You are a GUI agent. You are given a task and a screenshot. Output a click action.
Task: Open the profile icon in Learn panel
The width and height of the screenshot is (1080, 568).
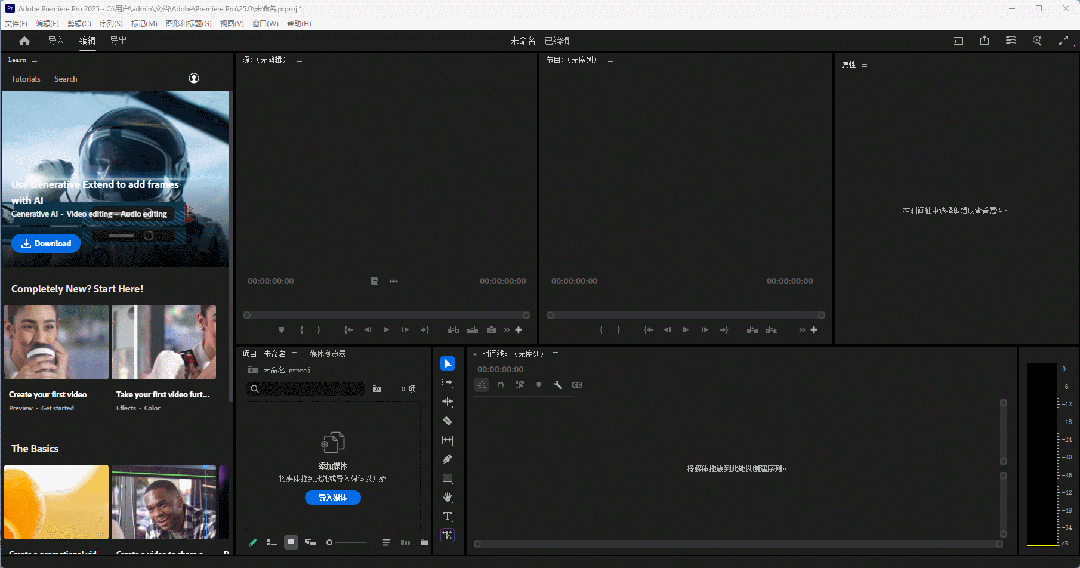coord(194,78)
